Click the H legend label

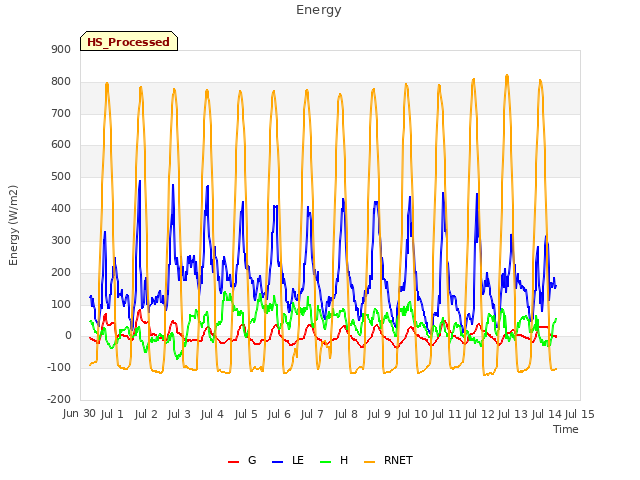pyautogui.click(x=344, y=460)
